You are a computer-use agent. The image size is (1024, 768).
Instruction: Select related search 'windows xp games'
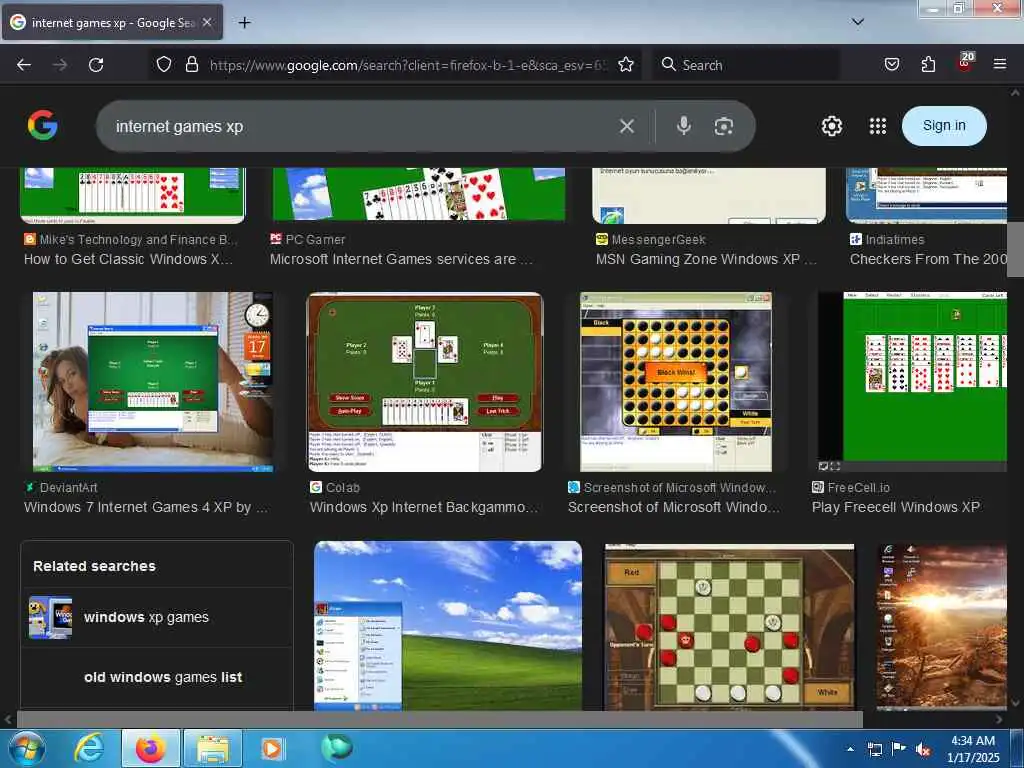click(157, 617)
